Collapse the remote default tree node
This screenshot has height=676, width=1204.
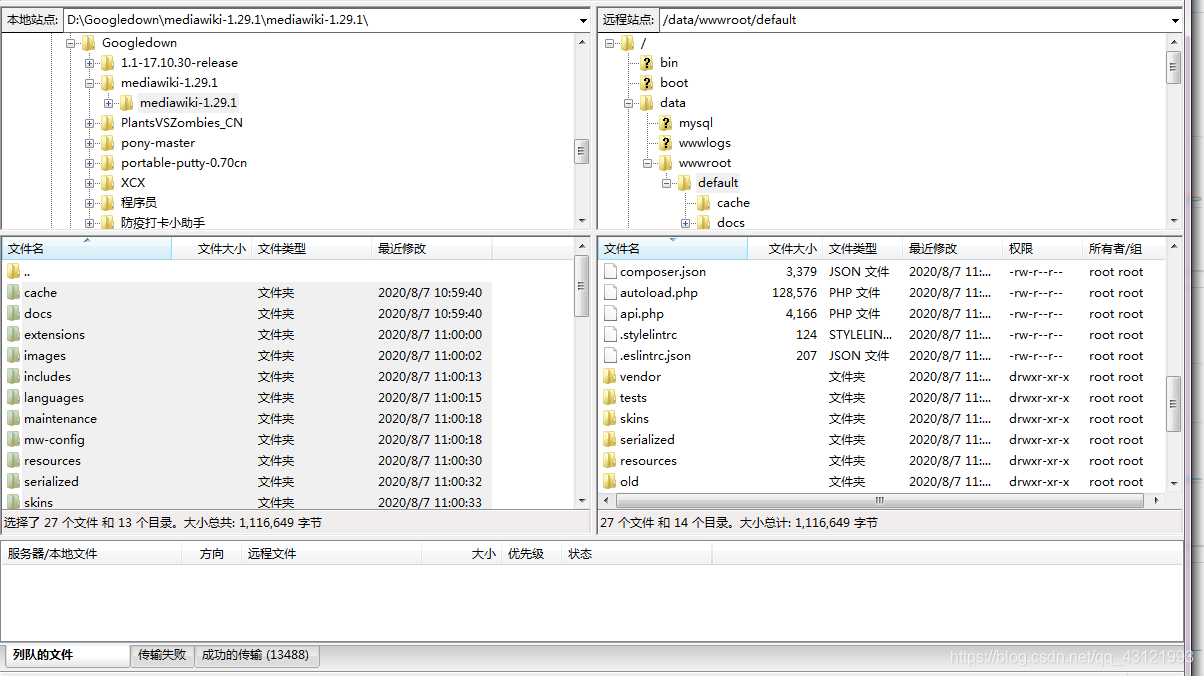[666, 183]
